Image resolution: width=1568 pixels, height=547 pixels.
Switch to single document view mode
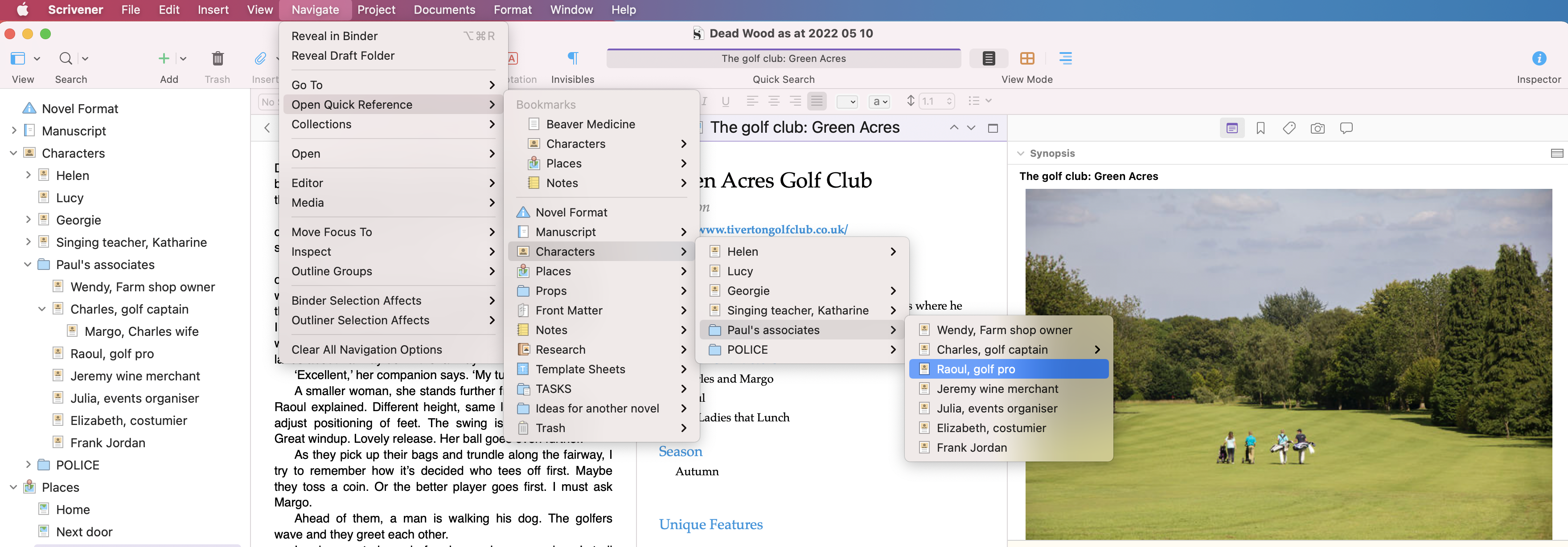pos(989,58)
